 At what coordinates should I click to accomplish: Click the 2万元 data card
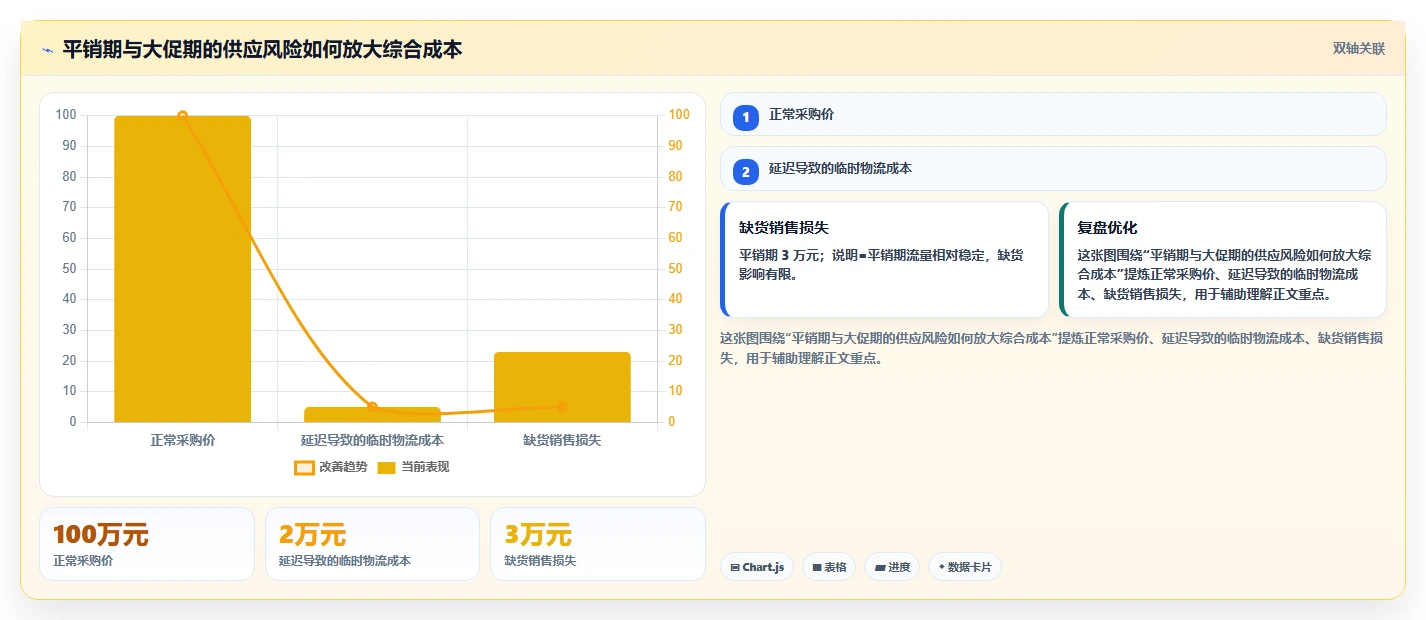[x=372, y=544]
